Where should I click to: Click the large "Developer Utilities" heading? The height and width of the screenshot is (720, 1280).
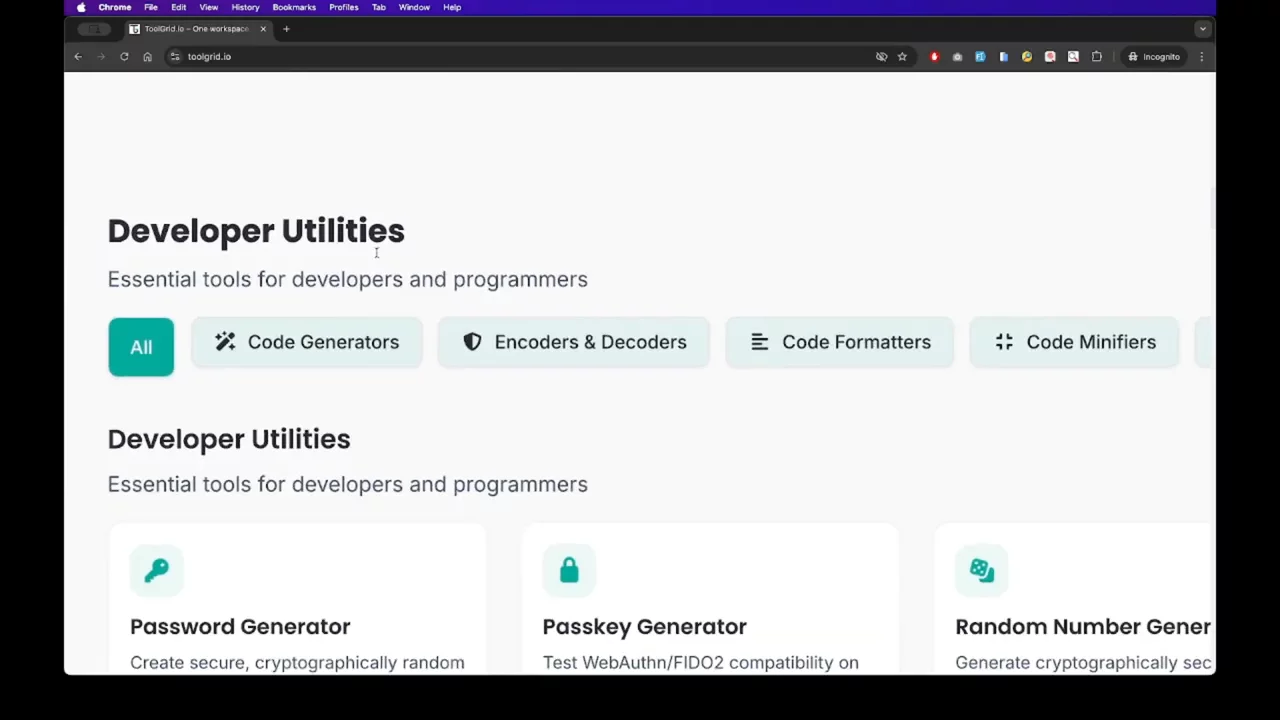(x=256, y=231)
